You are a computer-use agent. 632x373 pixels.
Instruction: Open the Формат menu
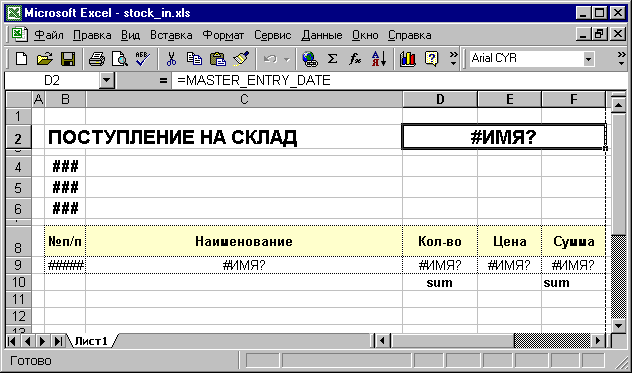223,35
